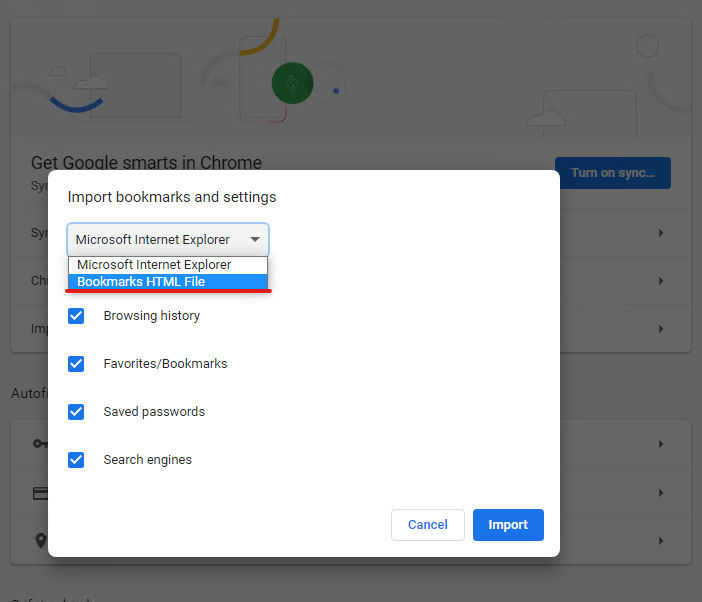Cancel the import dialog
This screenshot has width=702, height=602.
pyautogui.click(x=428, y=525)
